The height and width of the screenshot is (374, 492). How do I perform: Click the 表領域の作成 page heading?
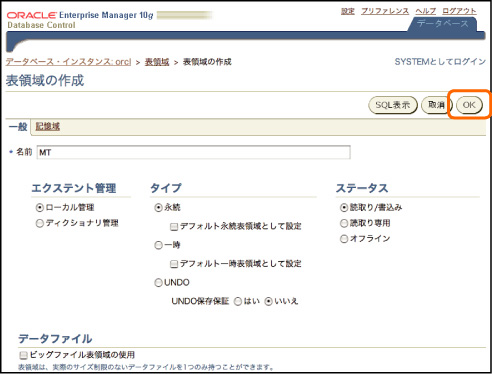tap(45, 81)
